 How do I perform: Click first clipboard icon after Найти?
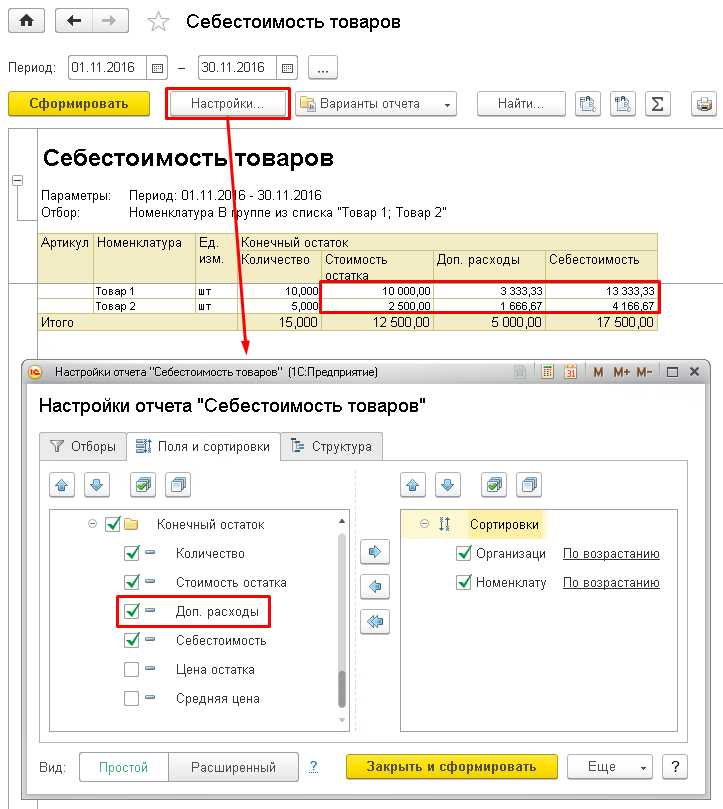click(x=588, y=104)
